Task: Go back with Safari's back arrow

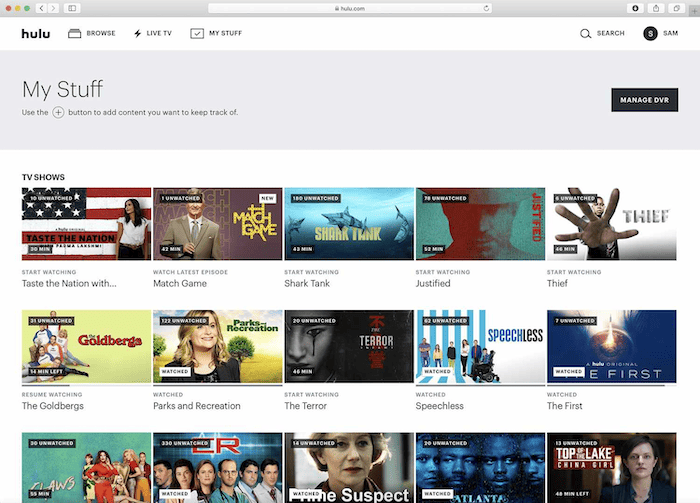Action: (42, 8)
